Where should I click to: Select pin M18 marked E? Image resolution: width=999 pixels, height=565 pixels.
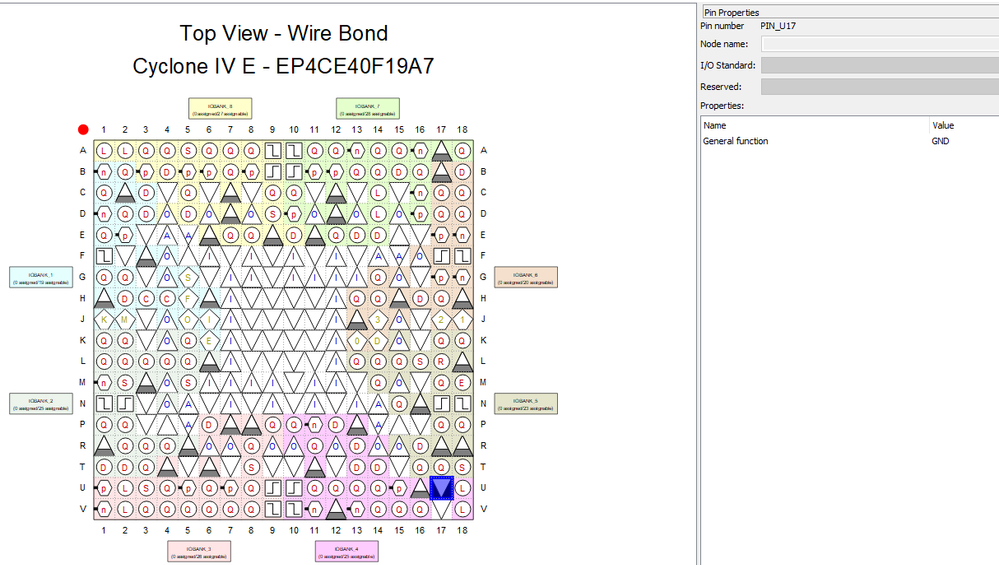462,382
